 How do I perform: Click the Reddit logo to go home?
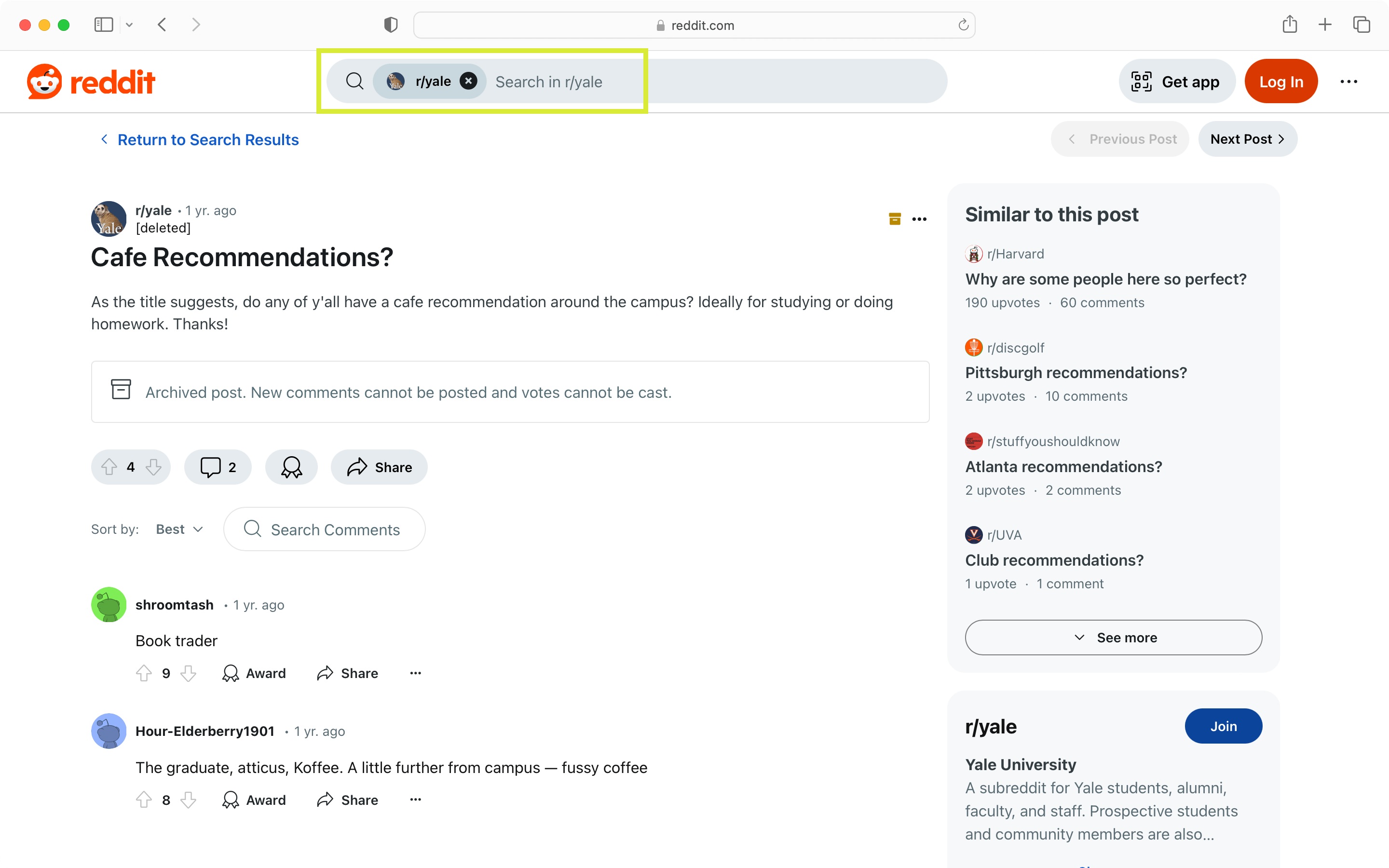91,81
